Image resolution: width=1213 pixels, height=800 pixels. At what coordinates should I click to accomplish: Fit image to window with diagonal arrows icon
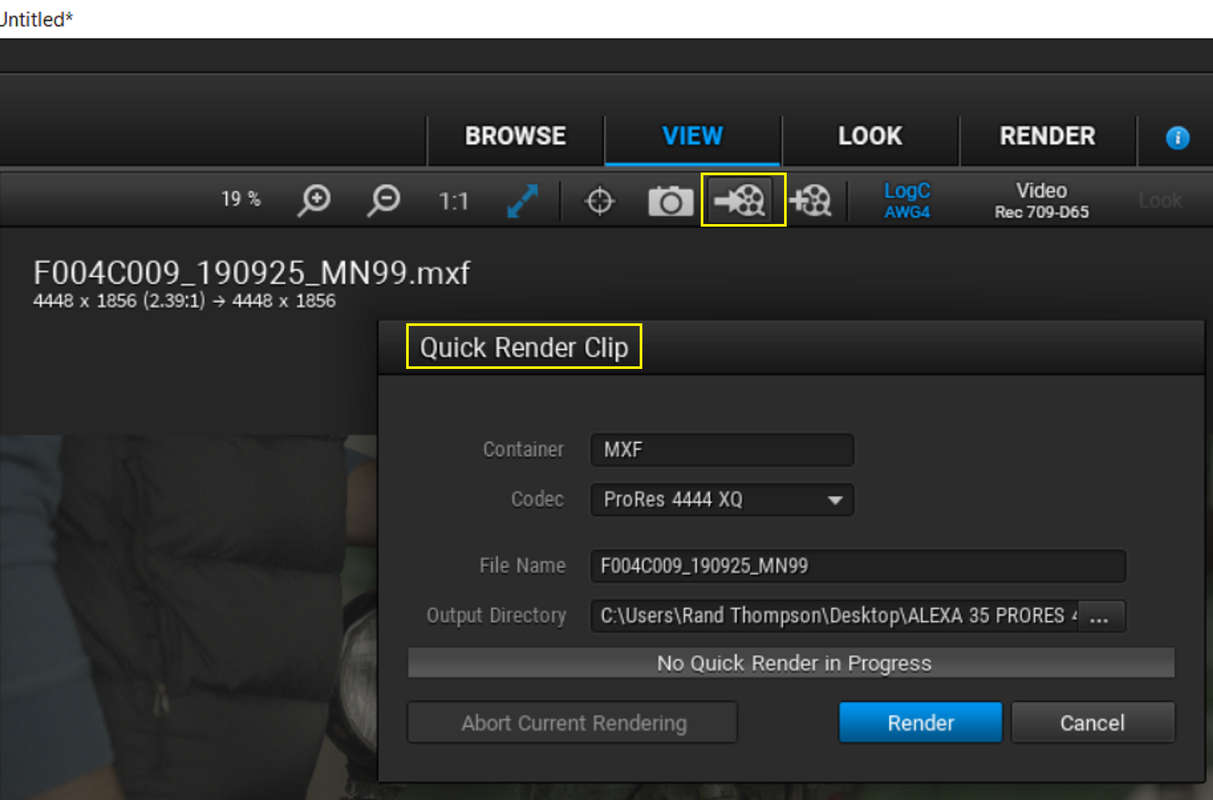pyautogui.click(x=522, y=201)
